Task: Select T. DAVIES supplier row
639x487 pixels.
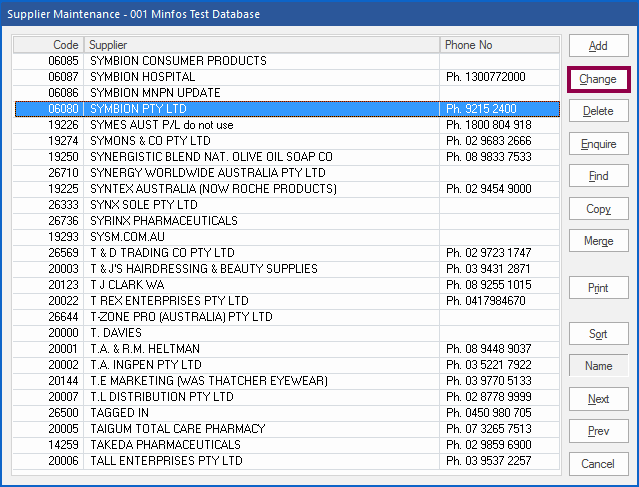Action: [286, 333]
